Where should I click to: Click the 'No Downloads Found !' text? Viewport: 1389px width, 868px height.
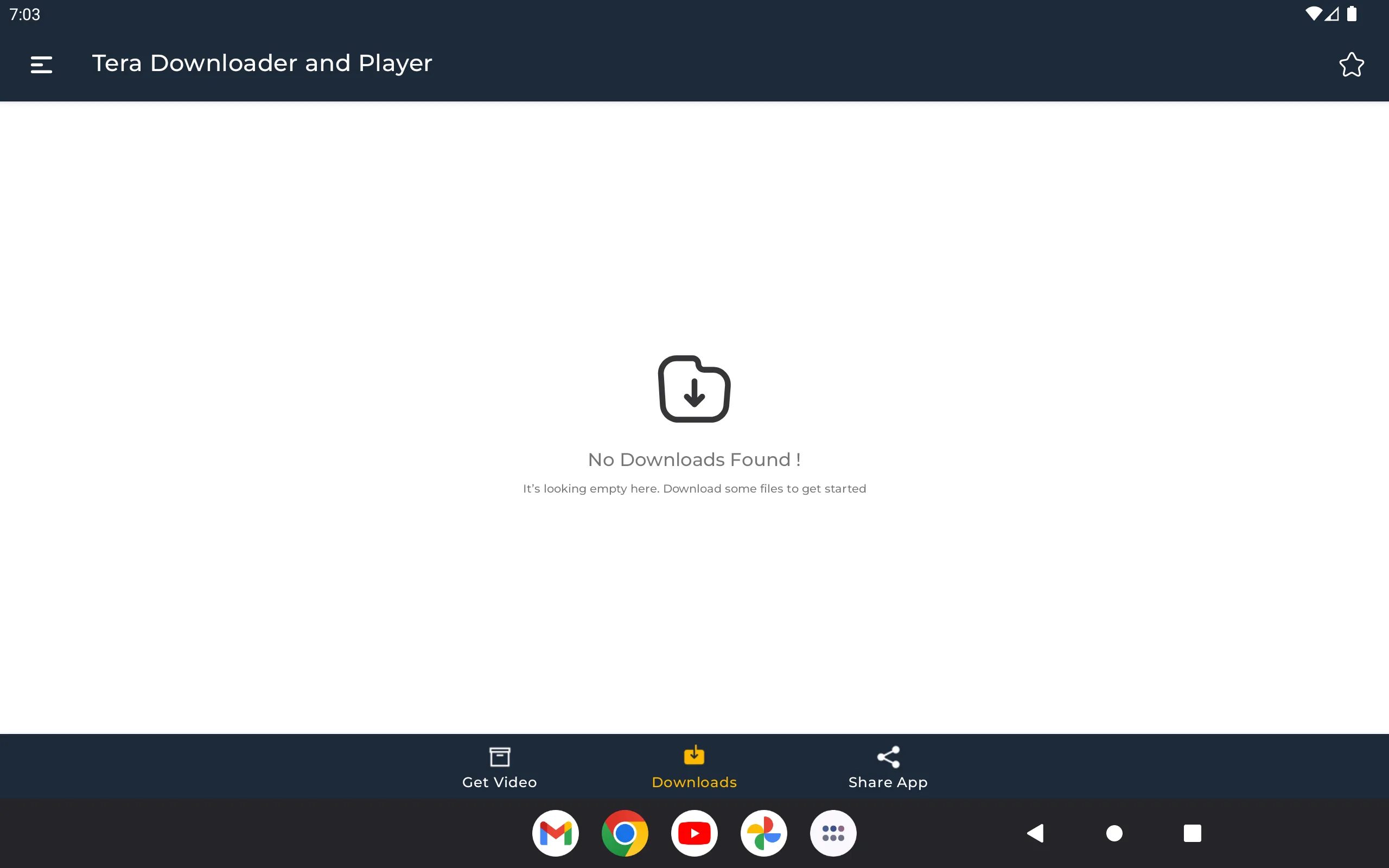(694, 459)
